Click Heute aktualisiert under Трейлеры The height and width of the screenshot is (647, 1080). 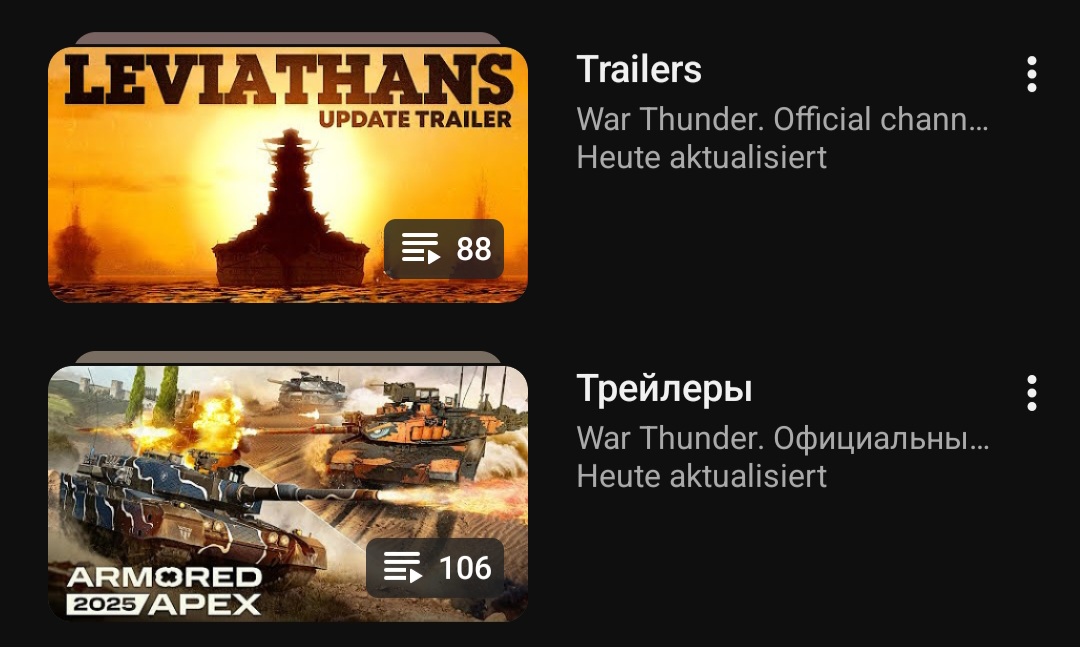701,476
